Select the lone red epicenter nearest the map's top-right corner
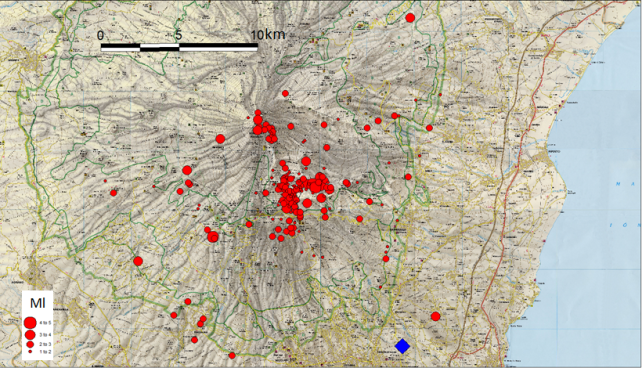The height and width of the screenshot is (368, 642). pos(410,18)
